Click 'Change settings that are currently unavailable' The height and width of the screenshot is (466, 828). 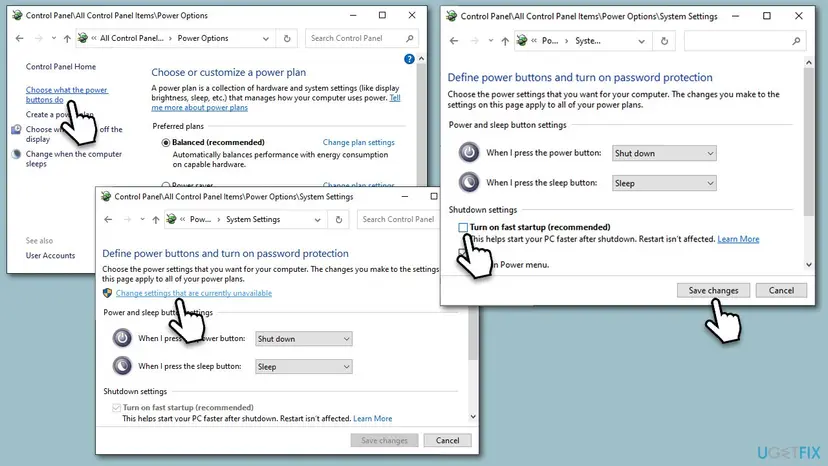194,293
